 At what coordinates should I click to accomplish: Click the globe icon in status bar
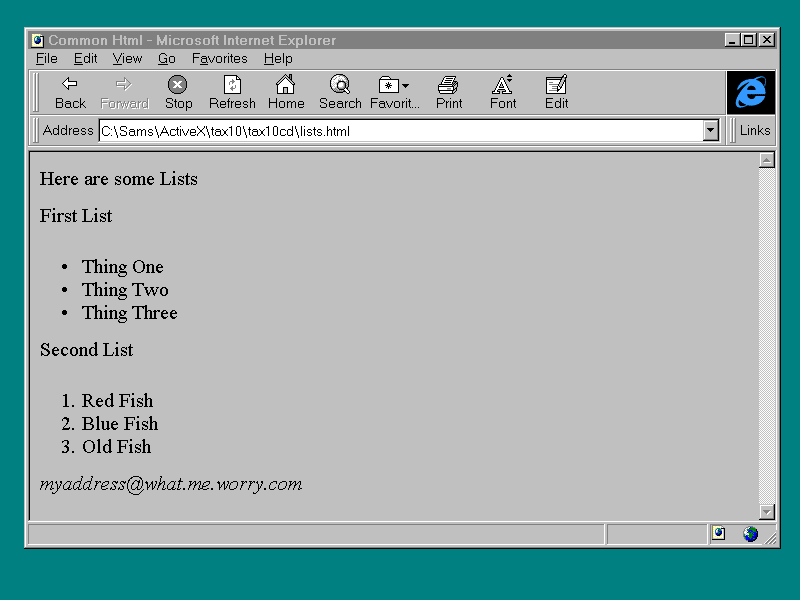750,534
